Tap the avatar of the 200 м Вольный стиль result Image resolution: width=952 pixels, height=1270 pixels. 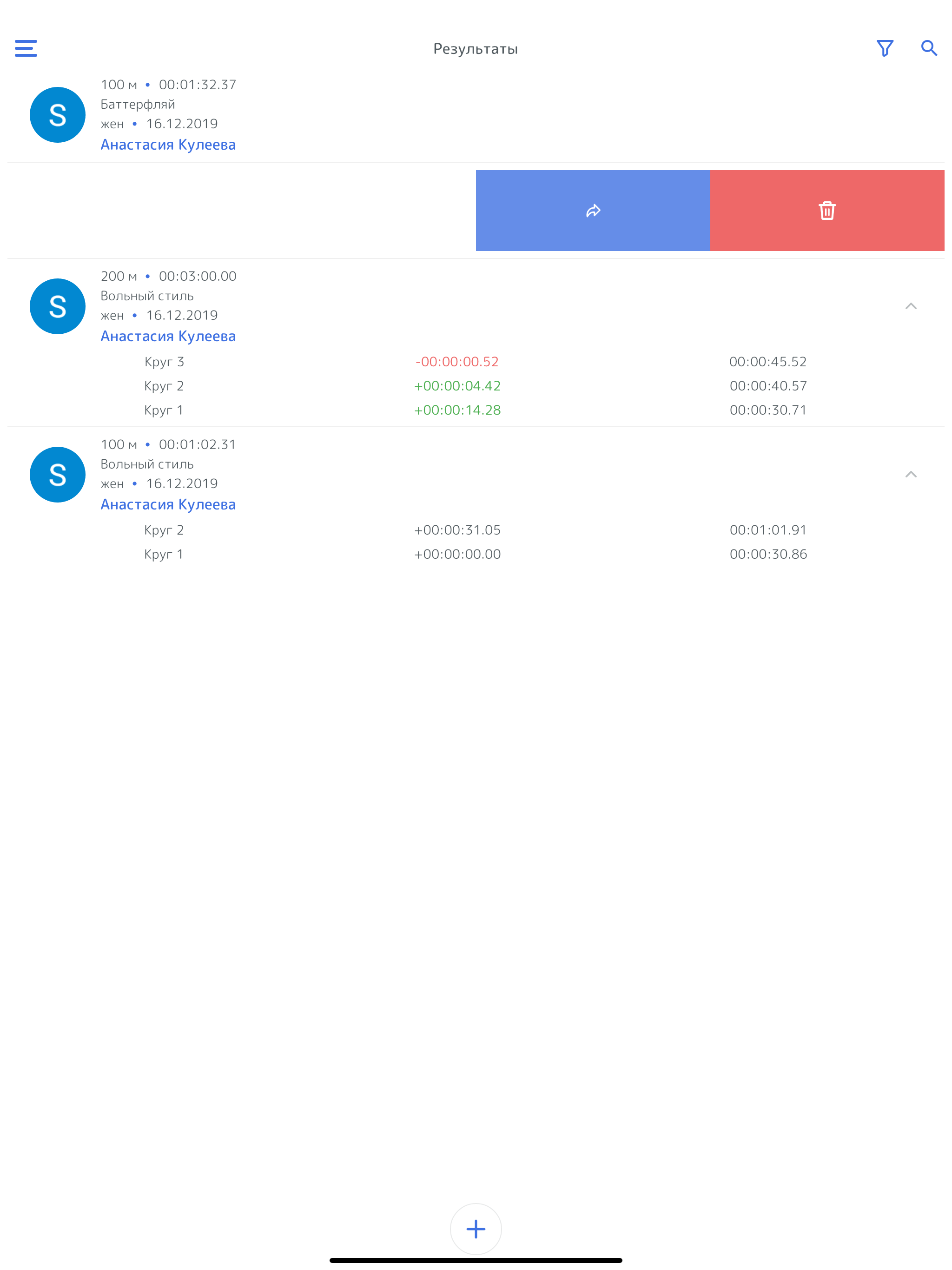click(58, 307)
